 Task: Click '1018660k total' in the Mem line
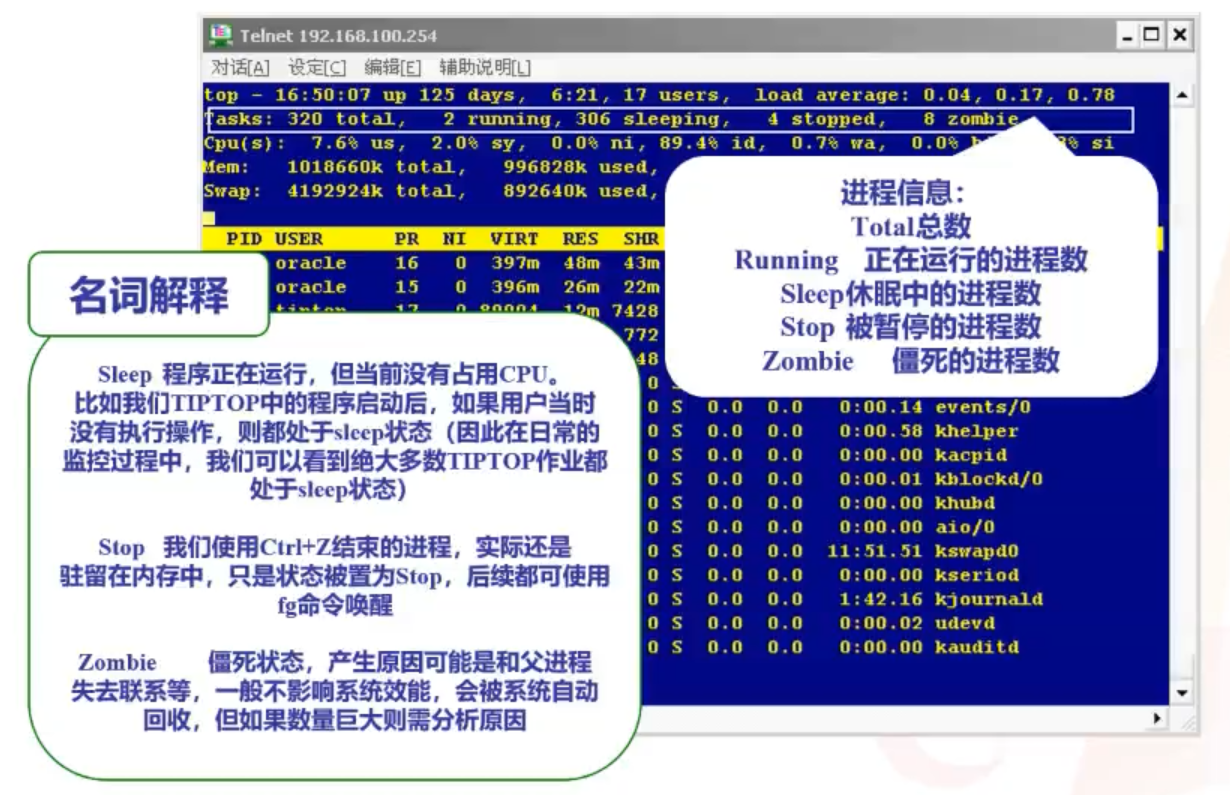(370, 168)
